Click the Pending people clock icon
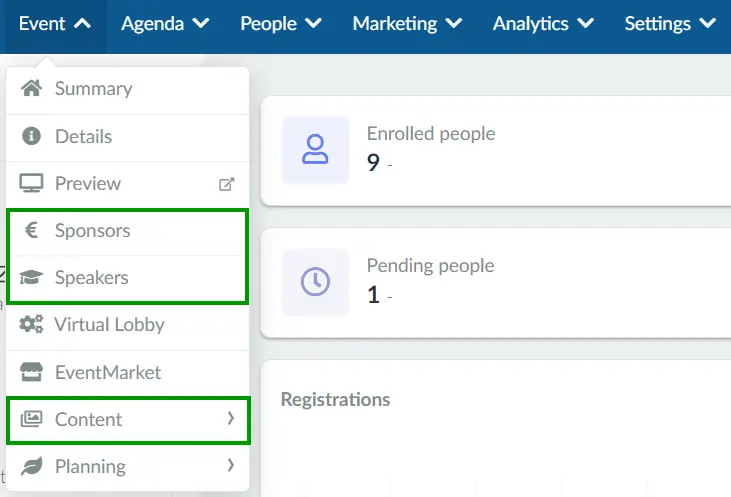731x497 pixels. (315, 282)
